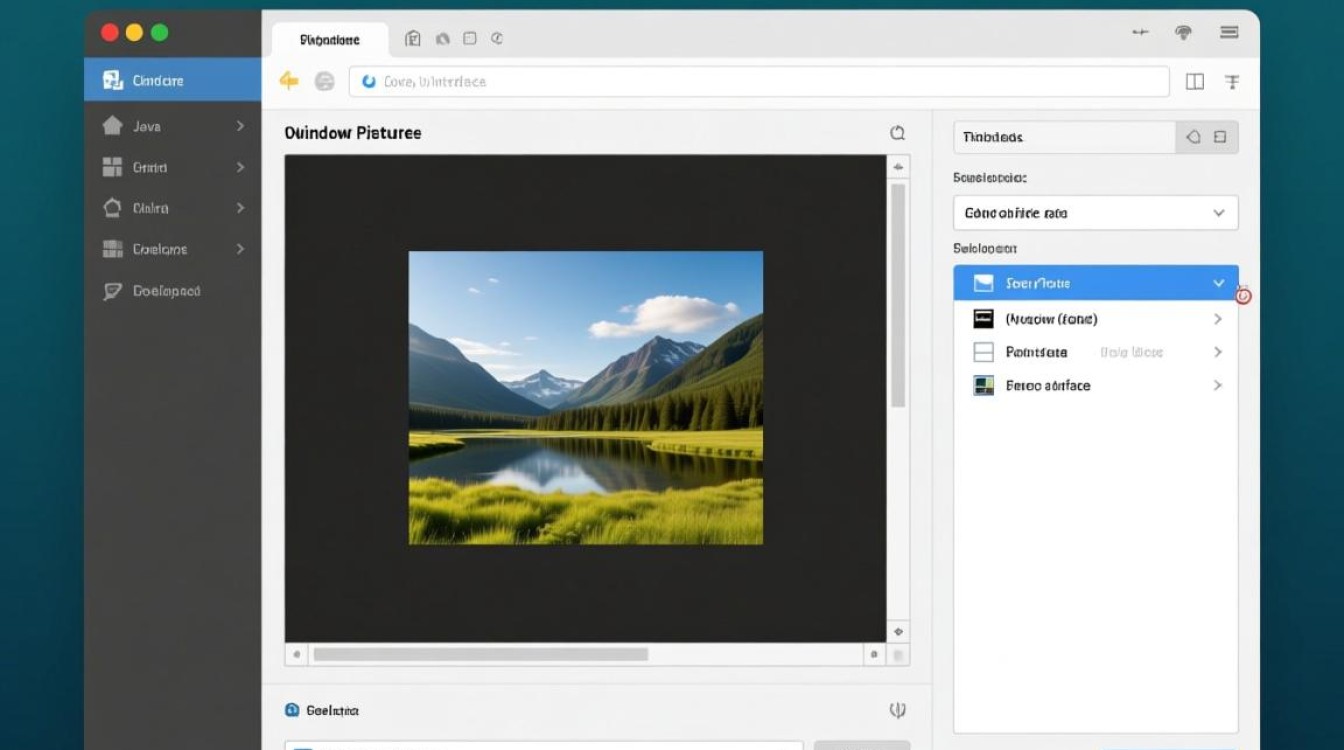
Task: Click the speech bubble icon in the sidebar
Action: [113, 291]
